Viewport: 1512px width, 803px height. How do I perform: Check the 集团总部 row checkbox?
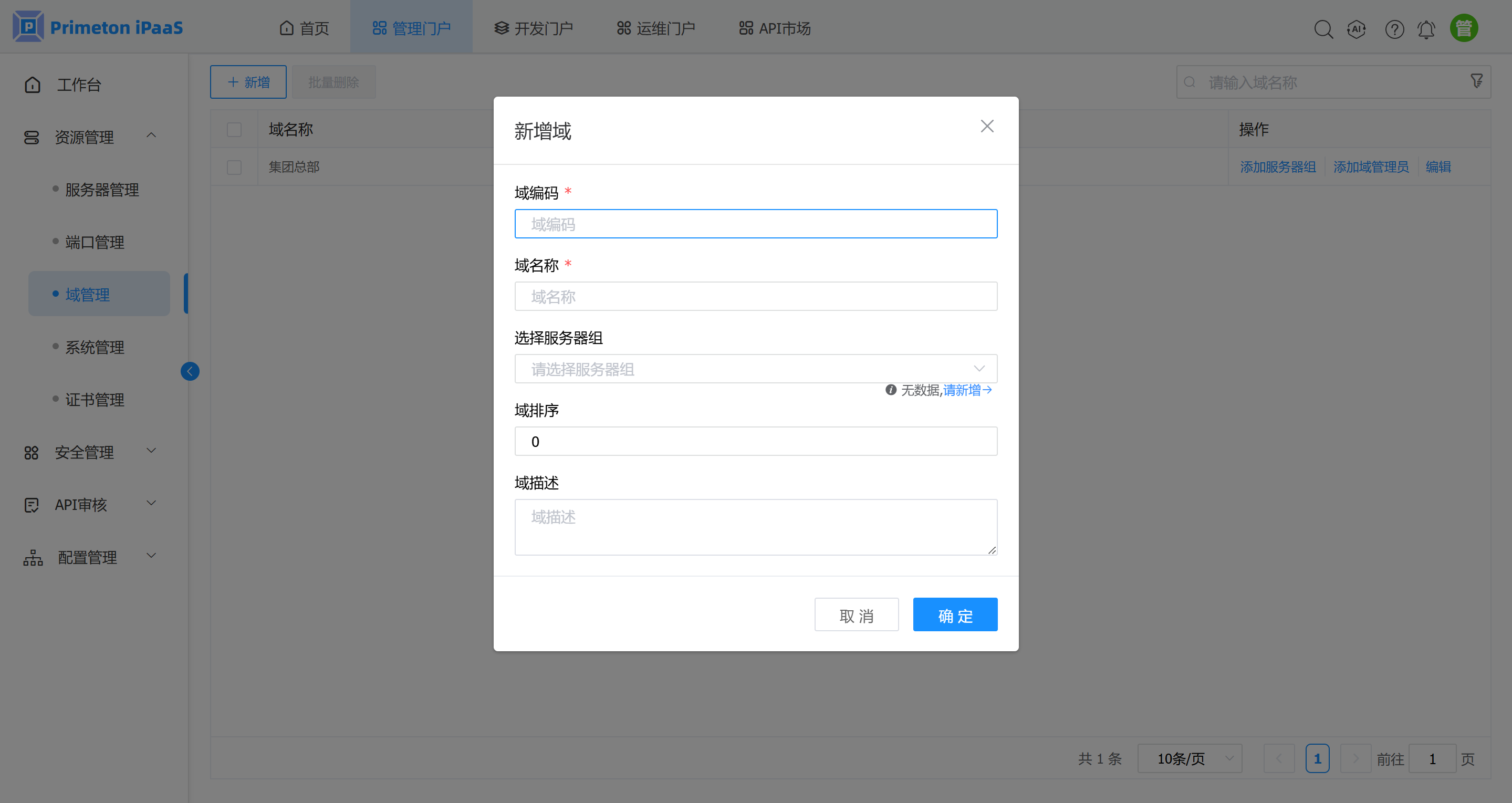point(234,166)
